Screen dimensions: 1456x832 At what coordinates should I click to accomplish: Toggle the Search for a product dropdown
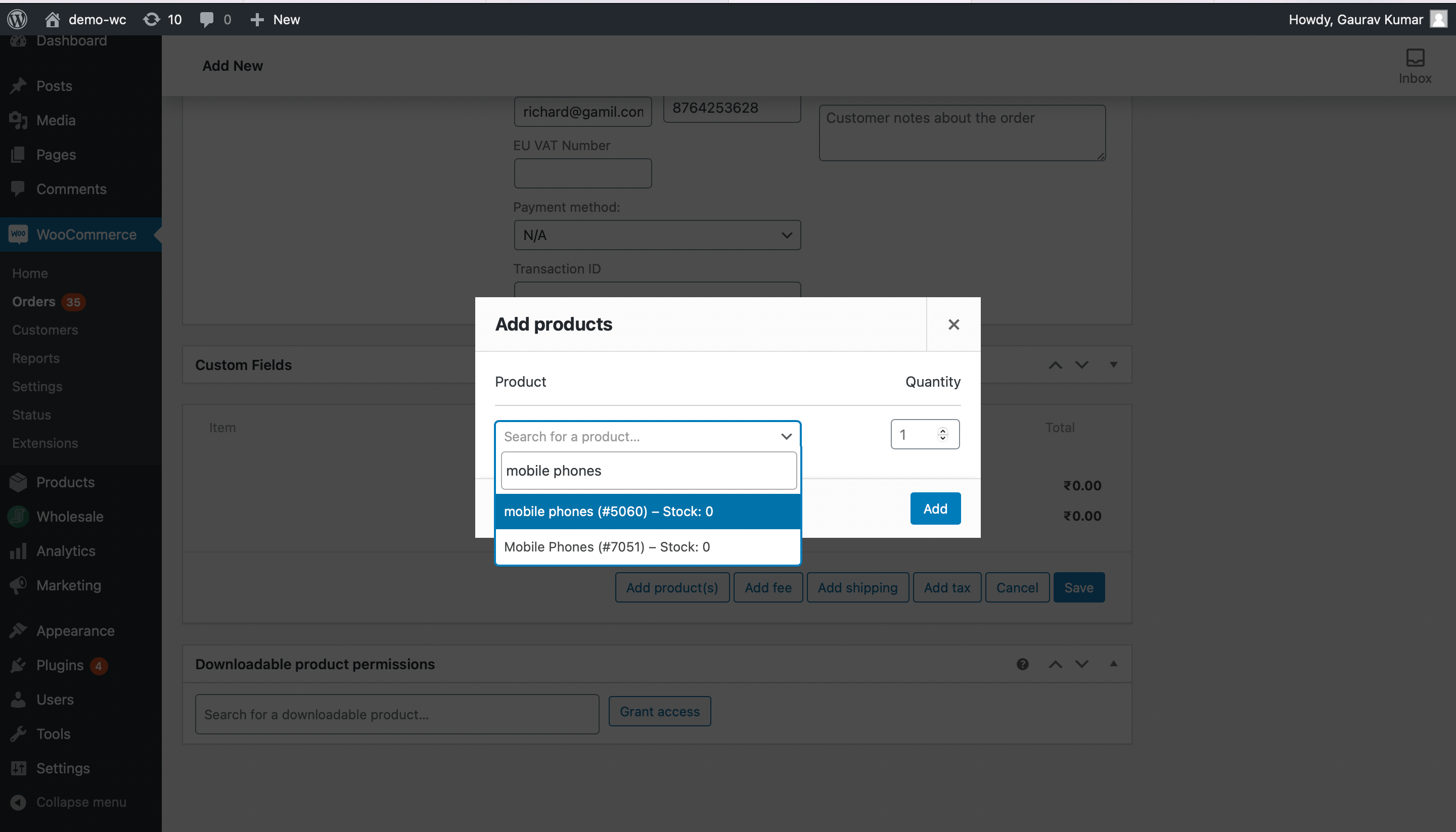(786, 437)
